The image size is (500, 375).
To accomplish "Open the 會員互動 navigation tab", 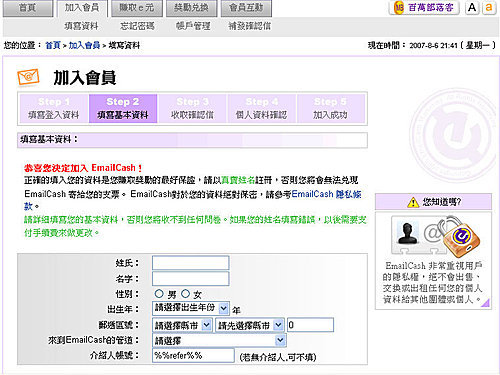I will 246,8.
